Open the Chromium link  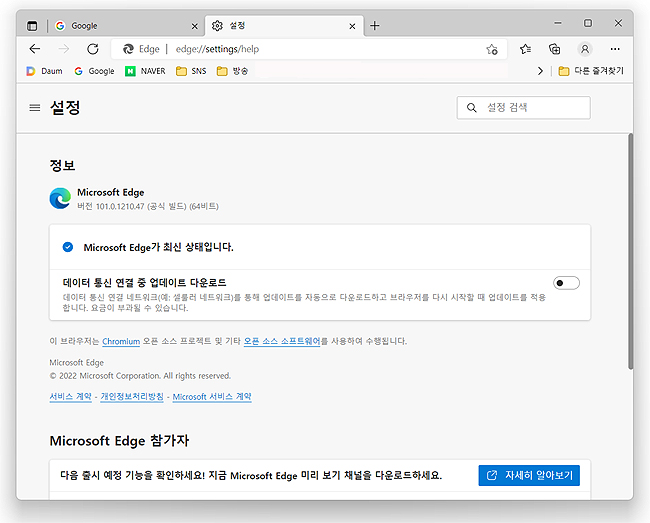(x=121, y=341)
